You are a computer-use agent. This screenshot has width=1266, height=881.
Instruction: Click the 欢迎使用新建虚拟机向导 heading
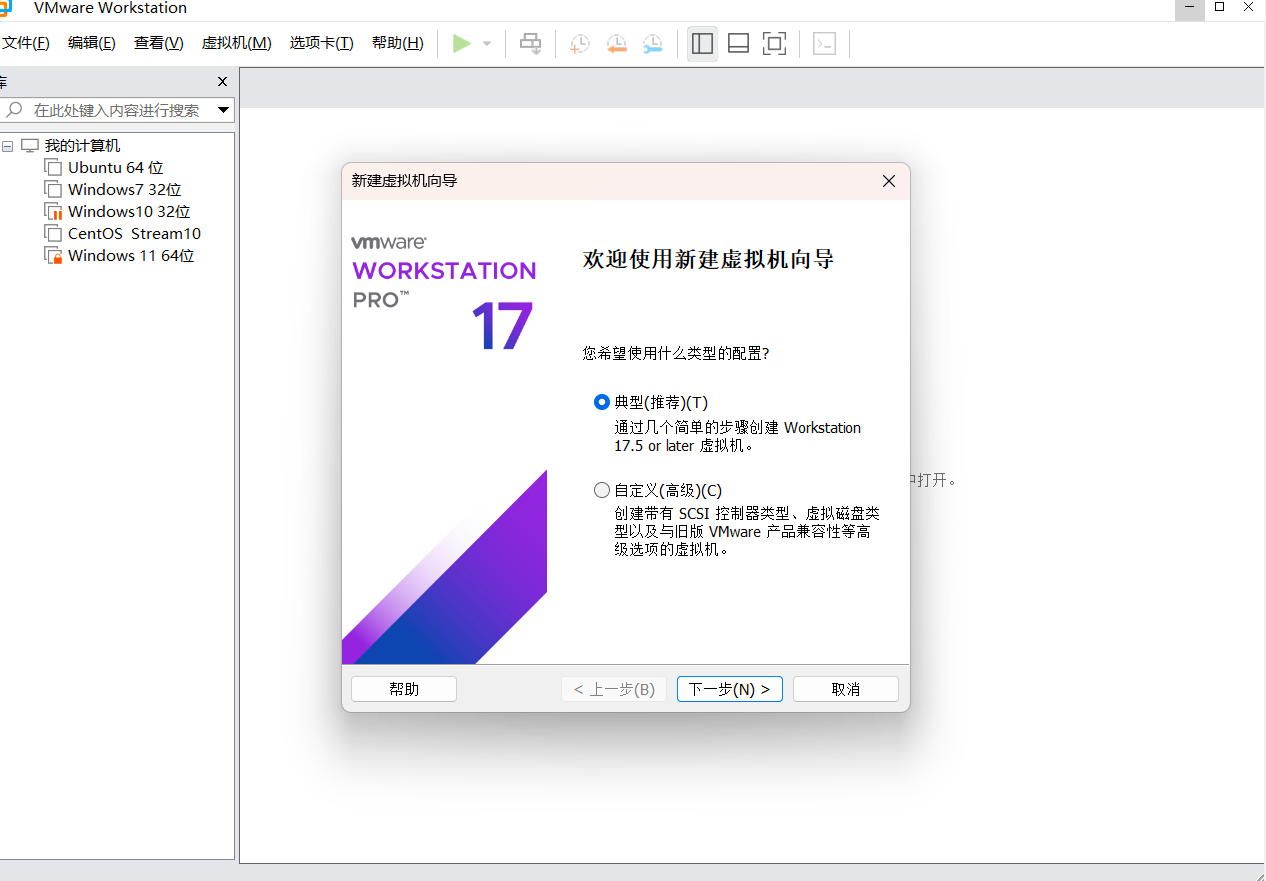(x=708, y=260)
